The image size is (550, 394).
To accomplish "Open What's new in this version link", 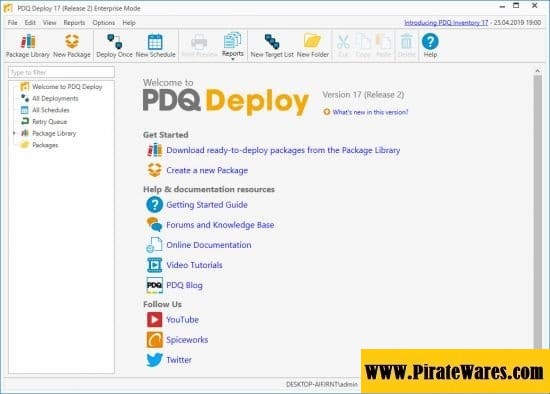I will [x=370, y=112].
